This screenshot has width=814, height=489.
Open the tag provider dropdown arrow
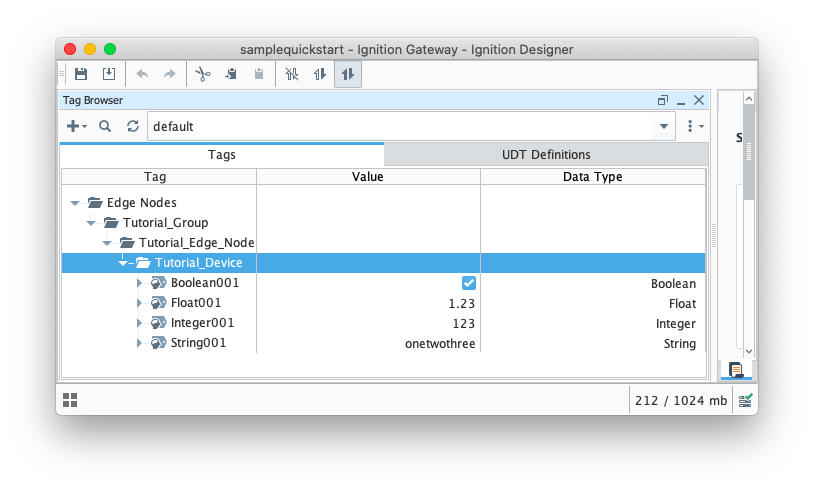point(665,127)
